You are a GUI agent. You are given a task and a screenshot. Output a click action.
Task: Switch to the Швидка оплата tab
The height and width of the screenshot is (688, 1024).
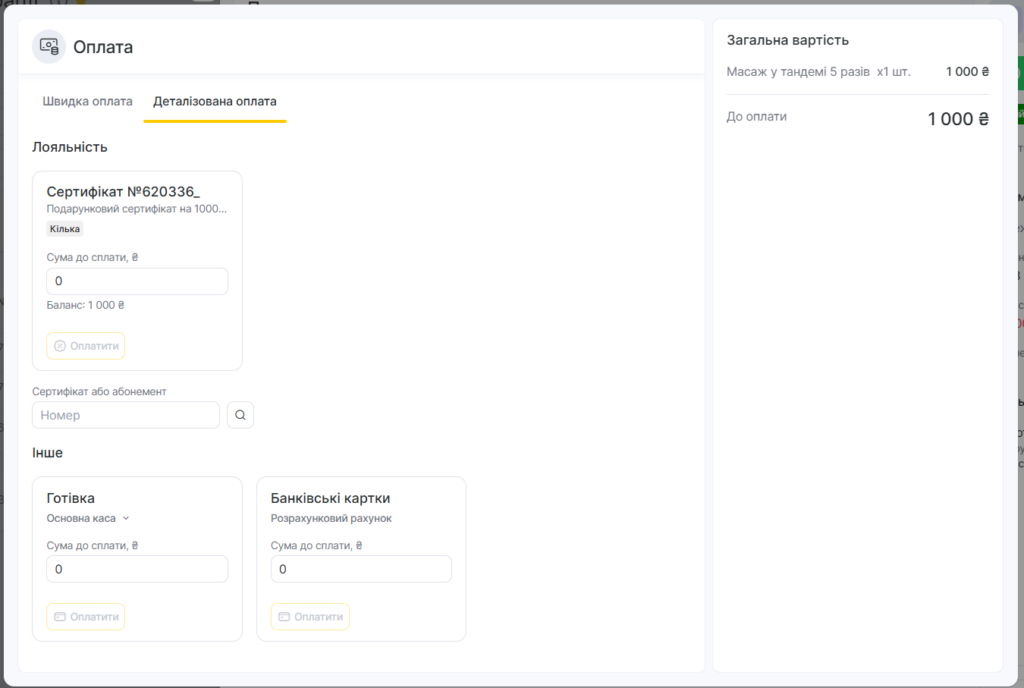[87, 101]
